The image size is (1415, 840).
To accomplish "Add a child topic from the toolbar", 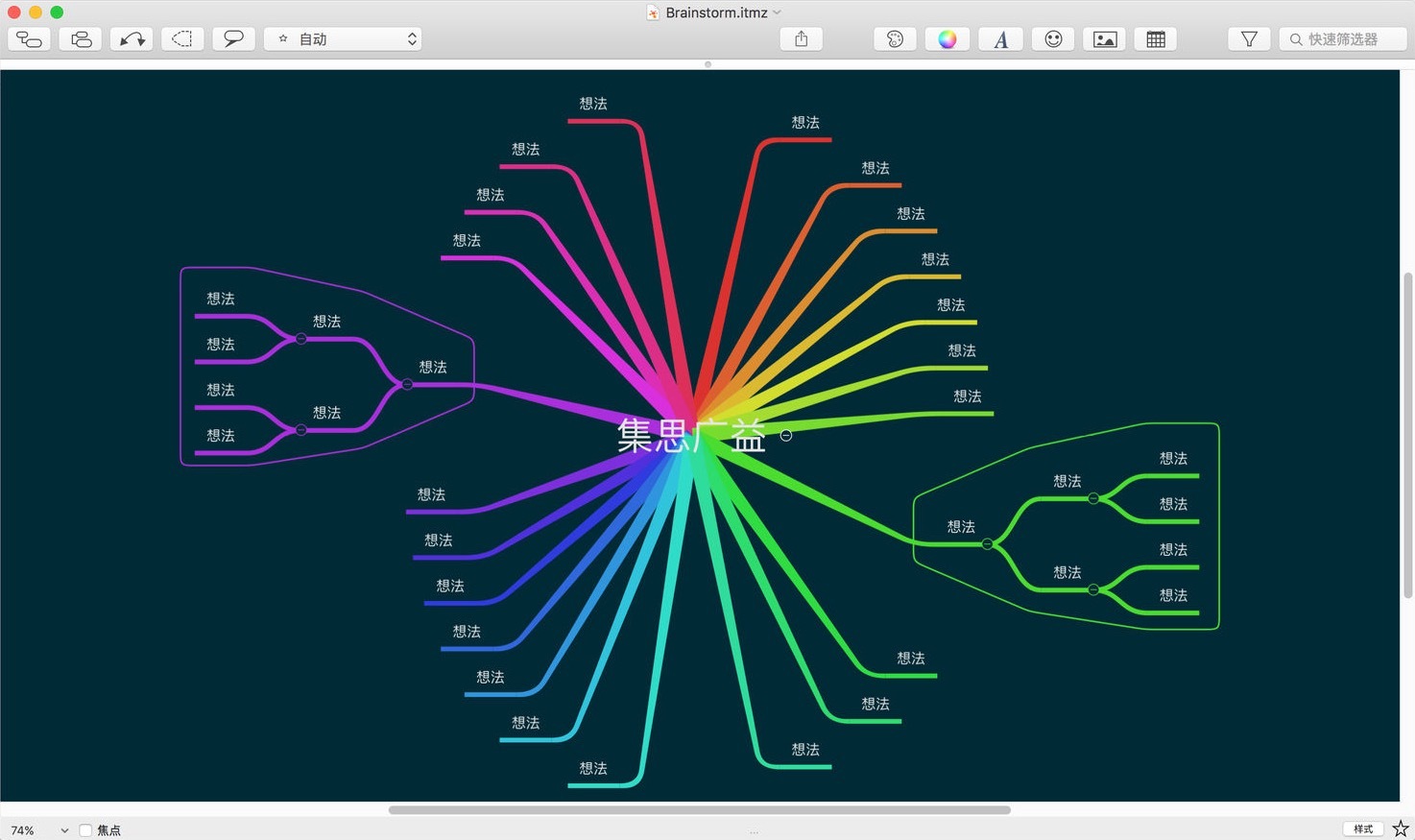I will [x=30, y=39].
